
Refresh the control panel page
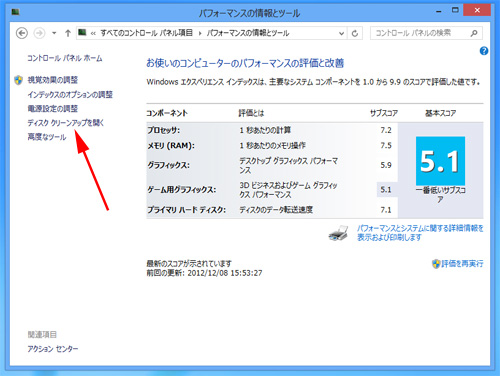(x=355, y=33)
